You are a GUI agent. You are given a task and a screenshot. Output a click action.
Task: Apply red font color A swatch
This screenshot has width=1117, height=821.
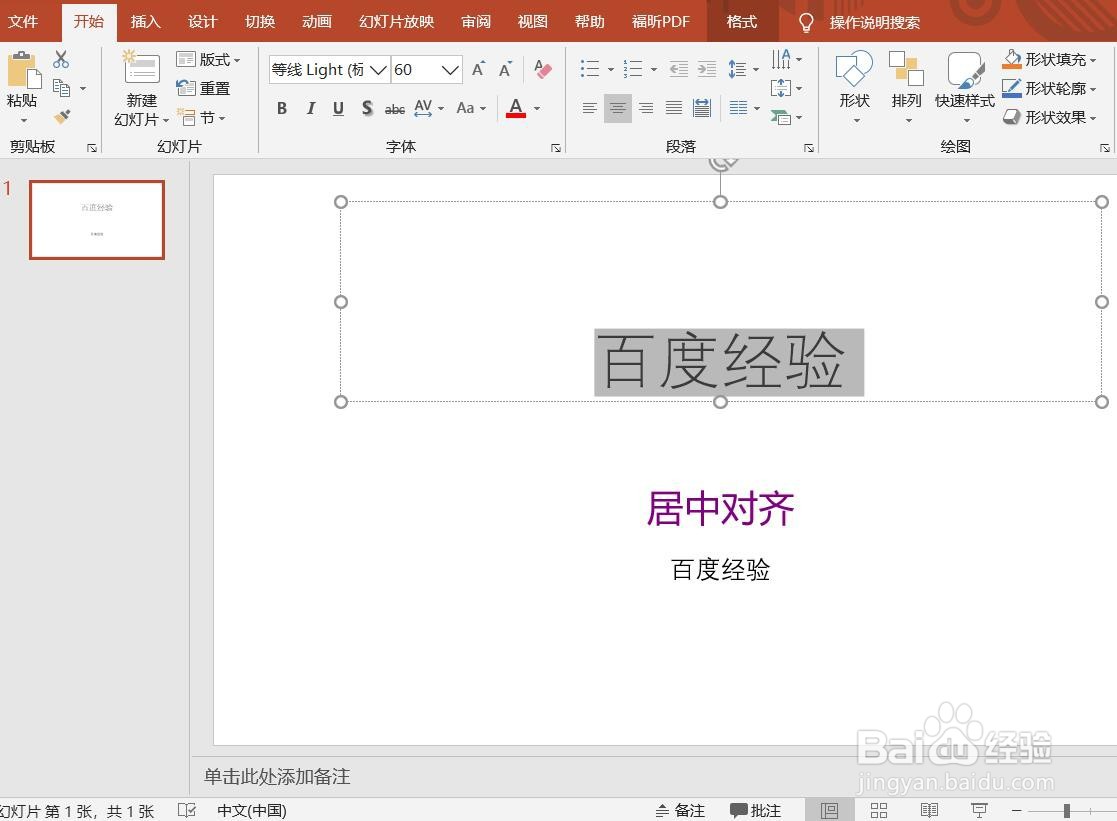click(x=516, y=108)
